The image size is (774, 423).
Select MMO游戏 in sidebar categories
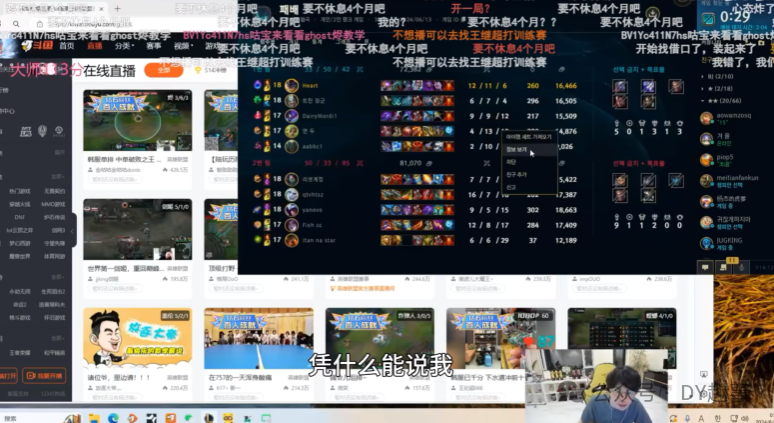pos(53,204)
